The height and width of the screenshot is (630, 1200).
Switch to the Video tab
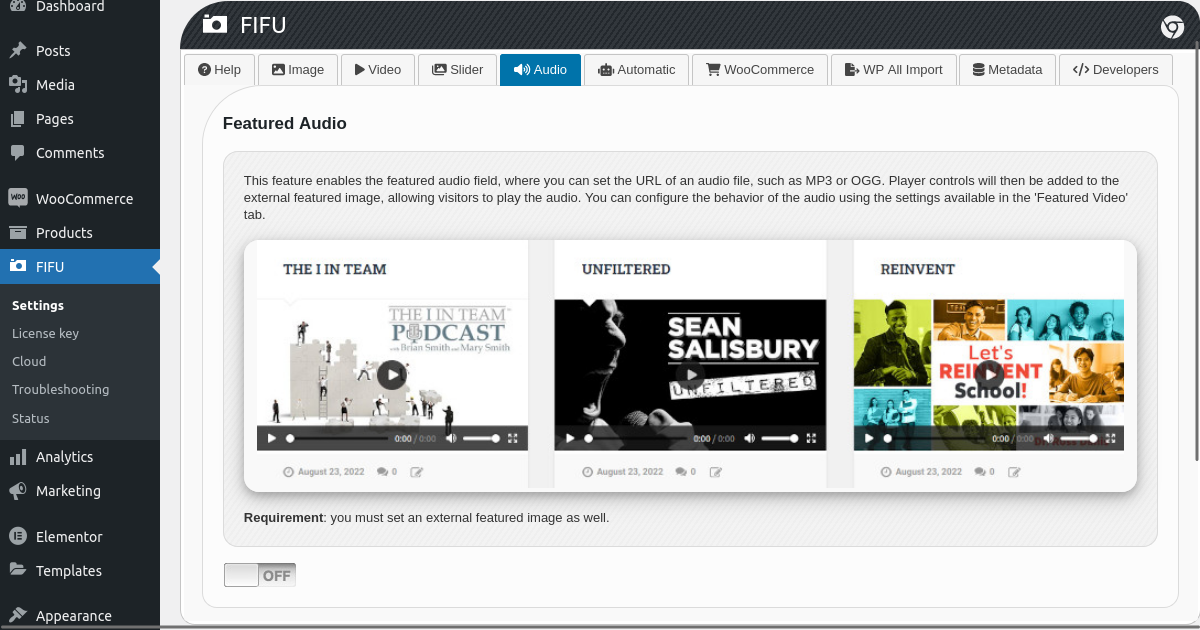tap(378, 70)
